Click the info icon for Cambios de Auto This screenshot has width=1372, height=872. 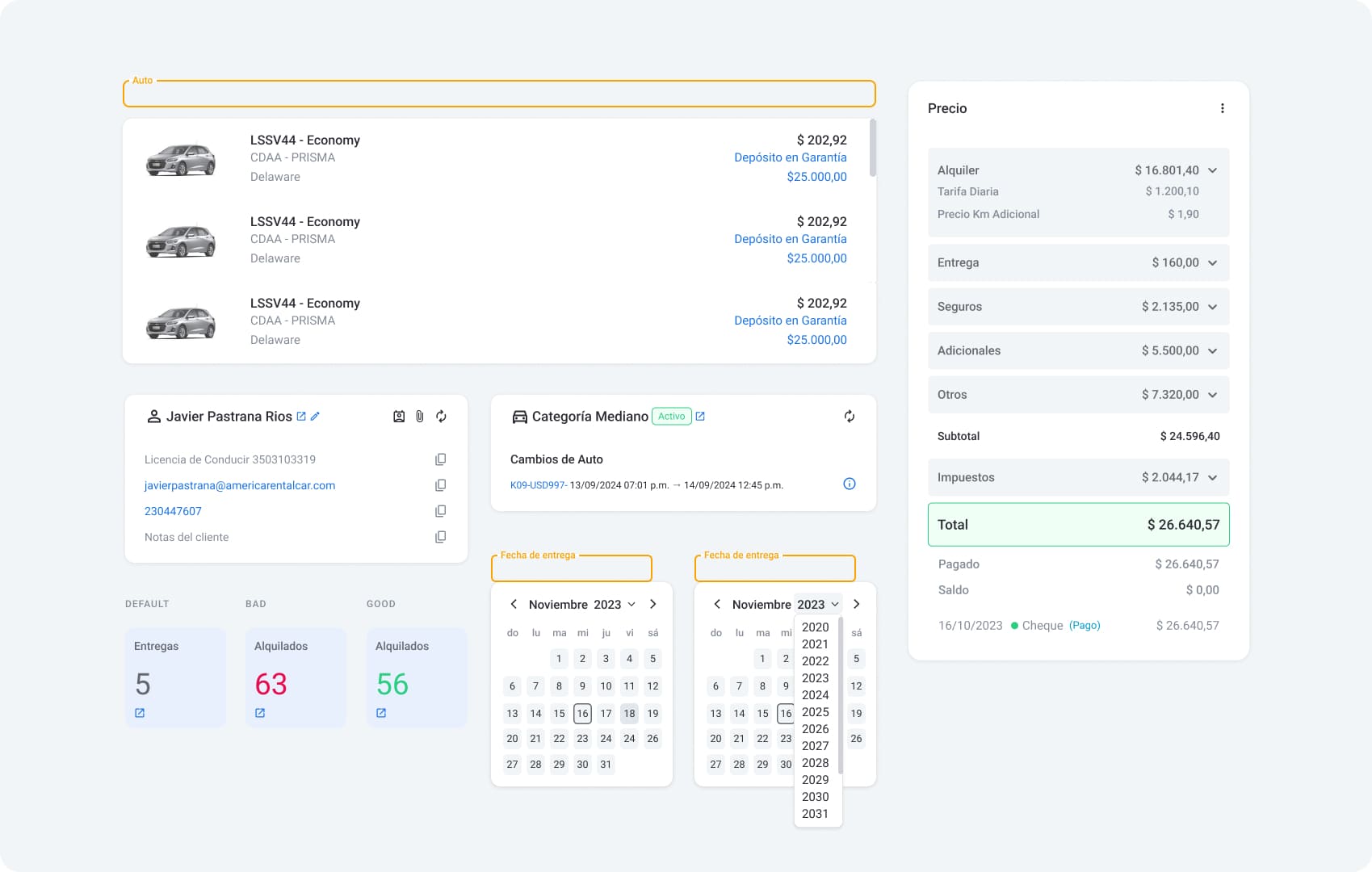[849, 484]
